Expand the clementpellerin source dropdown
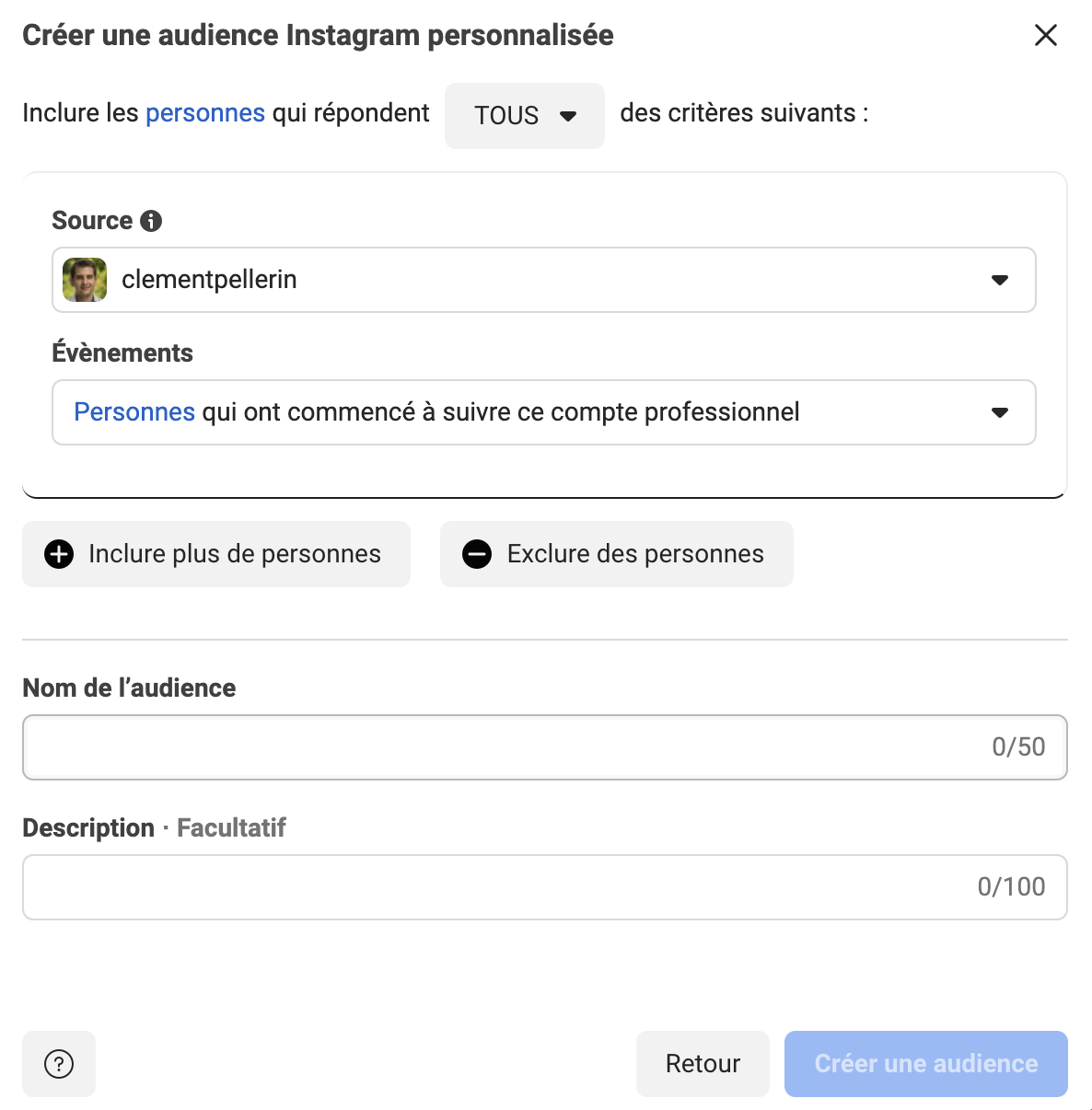The width and height of the screenshot is (1092, 1110). [543, 280]
